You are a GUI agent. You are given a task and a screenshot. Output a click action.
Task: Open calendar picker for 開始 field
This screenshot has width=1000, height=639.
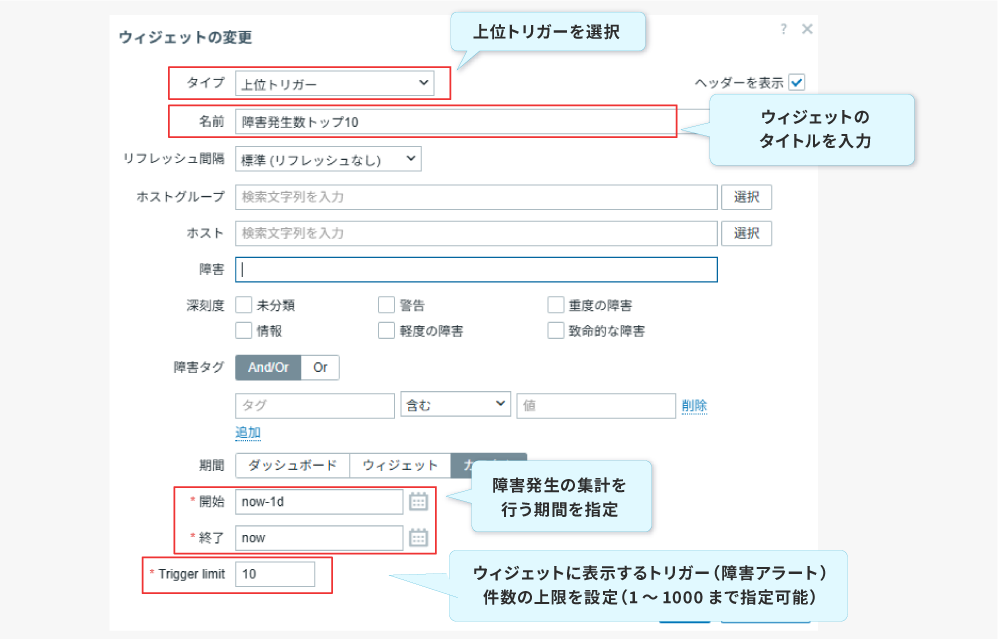click(418, 502)
